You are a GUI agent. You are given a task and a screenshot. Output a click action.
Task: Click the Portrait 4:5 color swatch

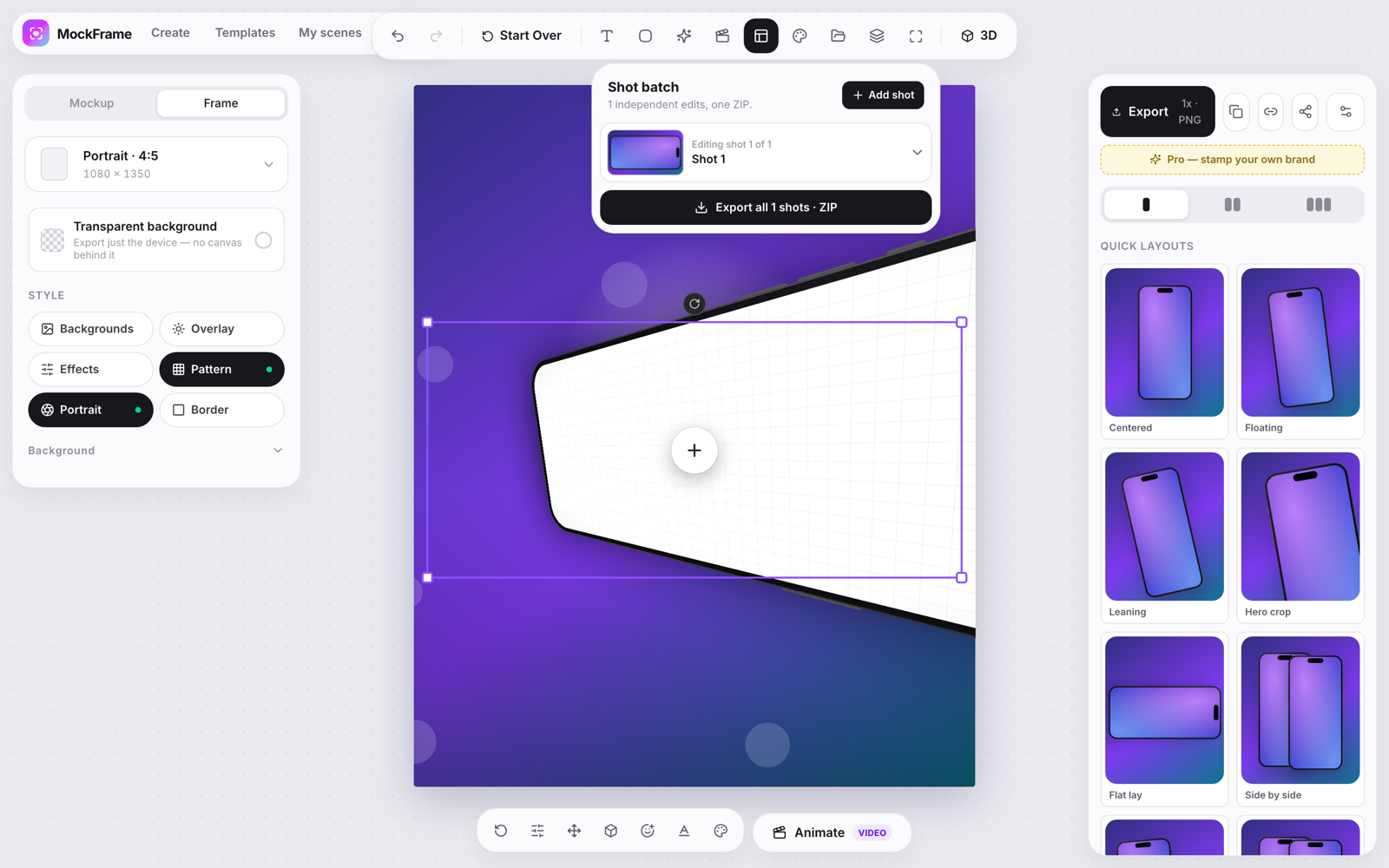(x=54, y=164)
